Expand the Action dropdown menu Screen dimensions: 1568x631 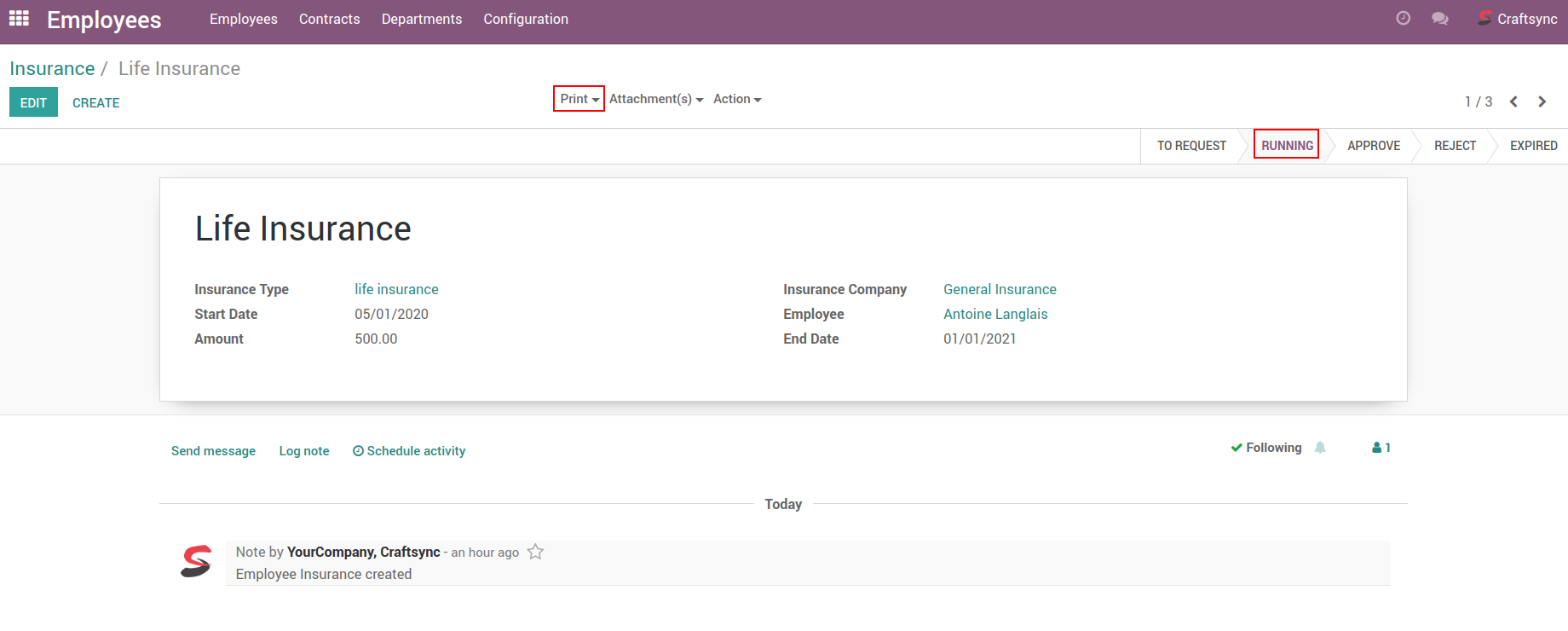[x=736, y=99]
